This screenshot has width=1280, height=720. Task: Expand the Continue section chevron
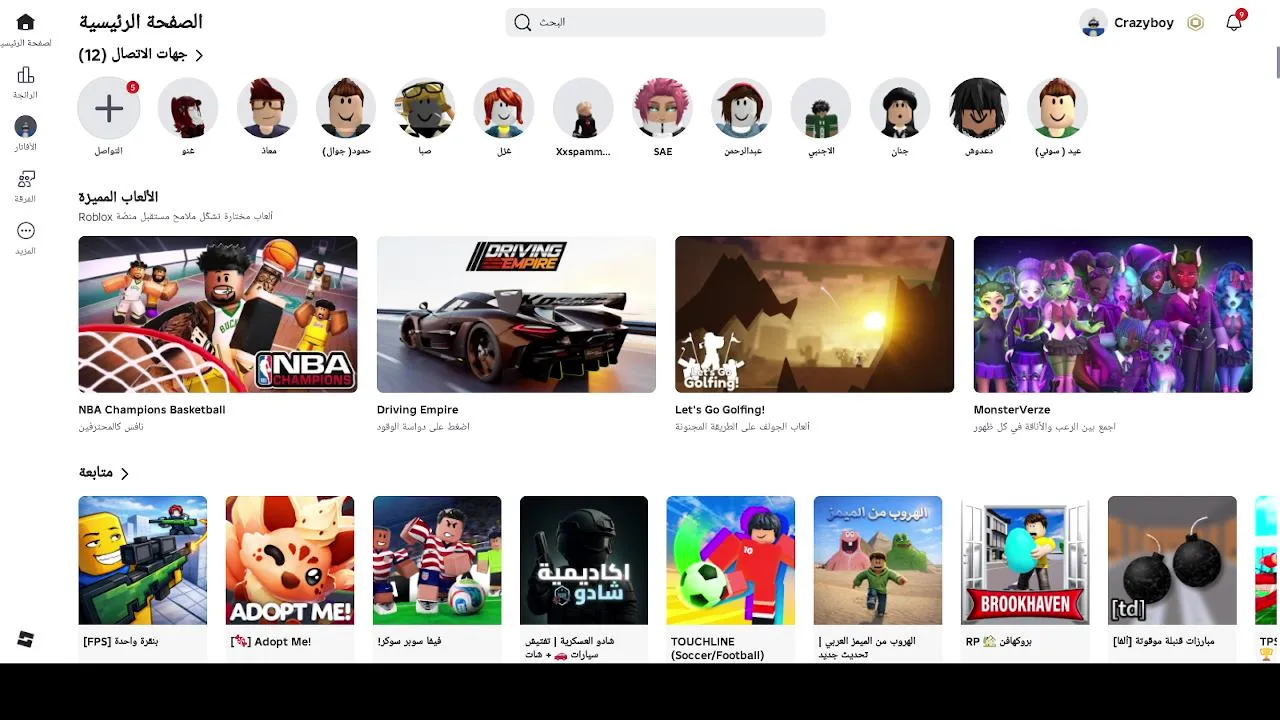[x=124, y=473]
